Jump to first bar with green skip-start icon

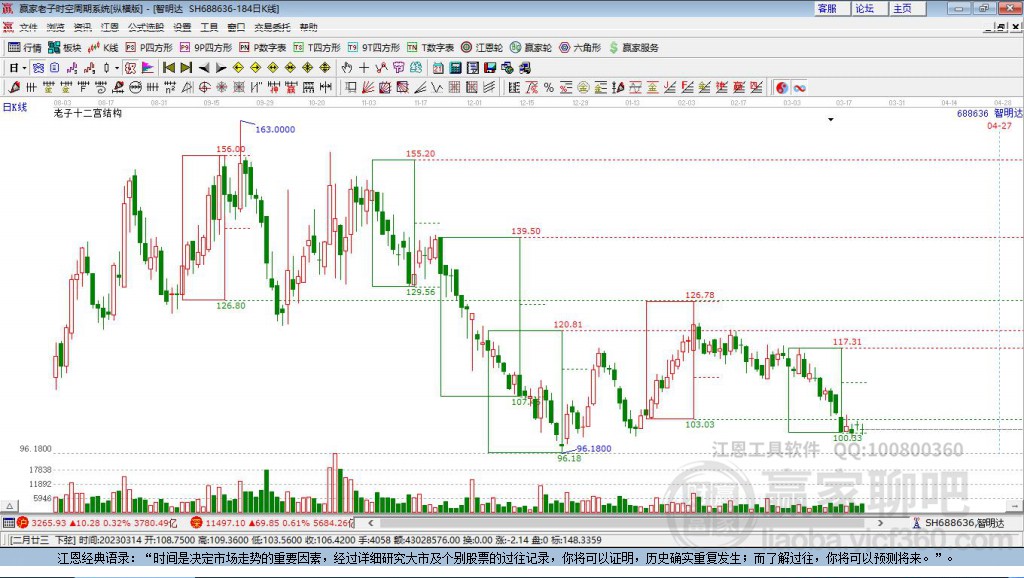coord(169,67)
